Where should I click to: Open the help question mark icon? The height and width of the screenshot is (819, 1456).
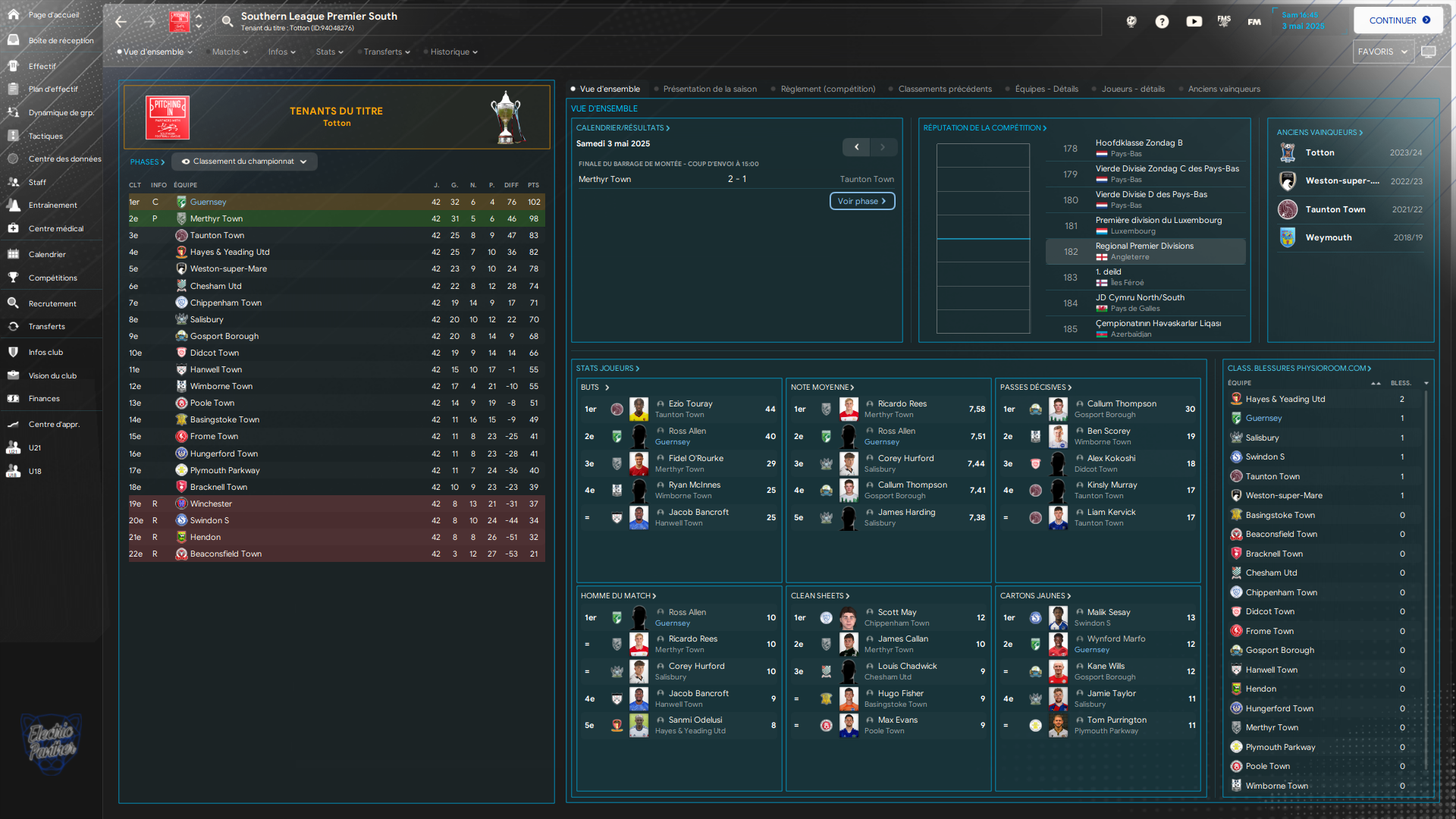[x=1162, y=21]
